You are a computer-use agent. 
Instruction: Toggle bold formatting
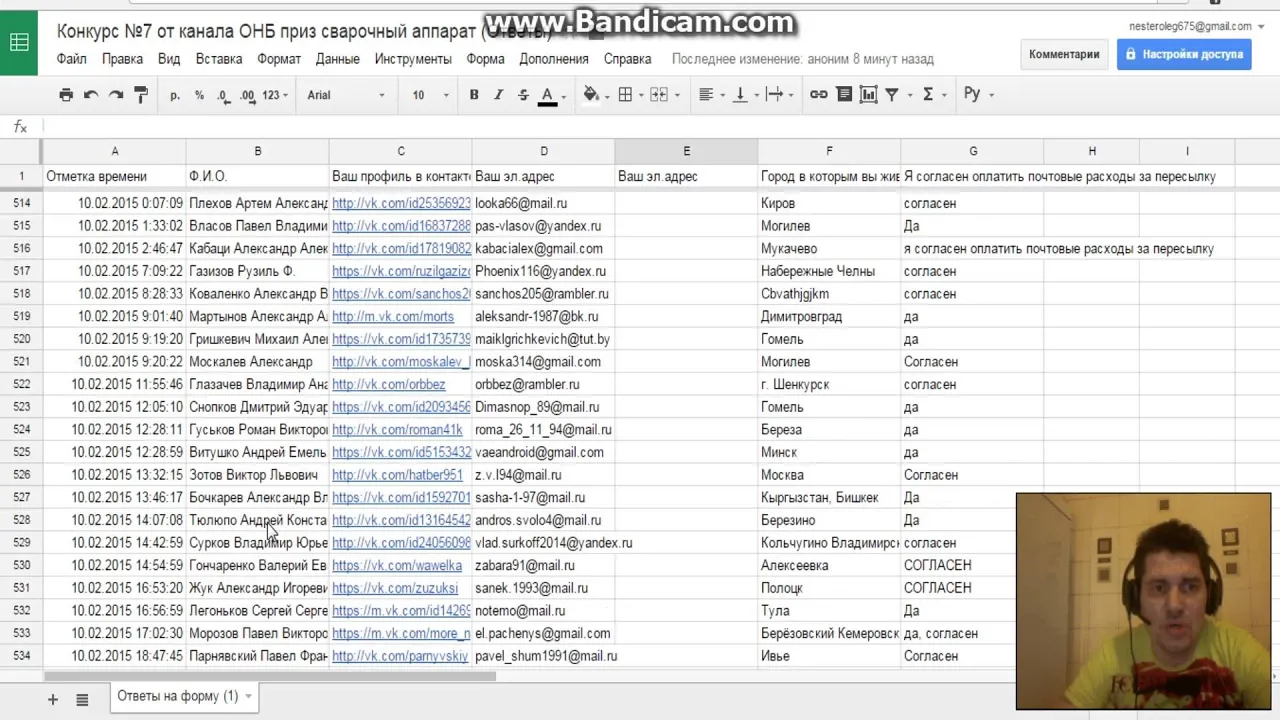(474, 95)
